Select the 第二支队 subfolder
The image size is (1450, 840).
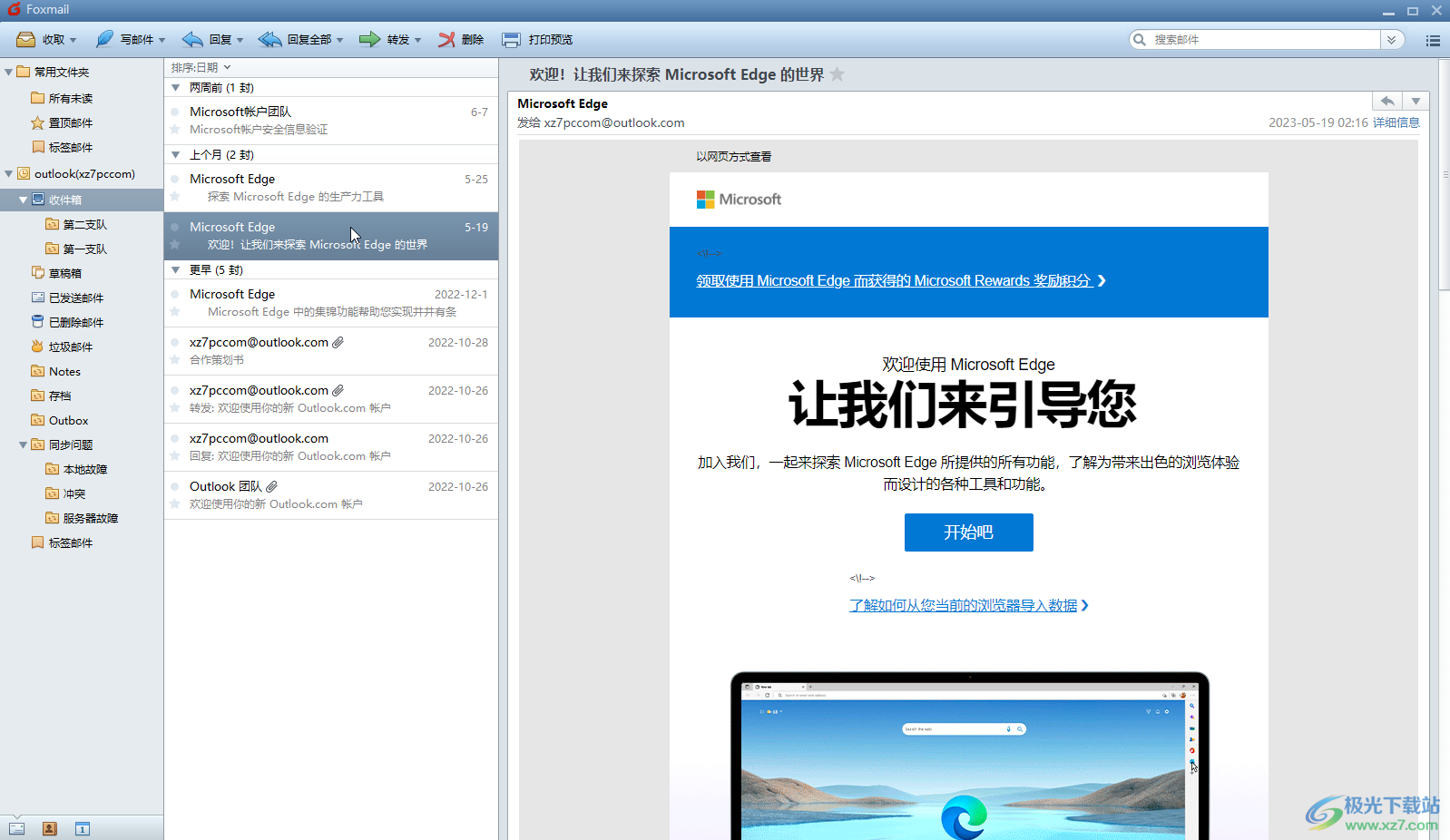click(76, 224)
